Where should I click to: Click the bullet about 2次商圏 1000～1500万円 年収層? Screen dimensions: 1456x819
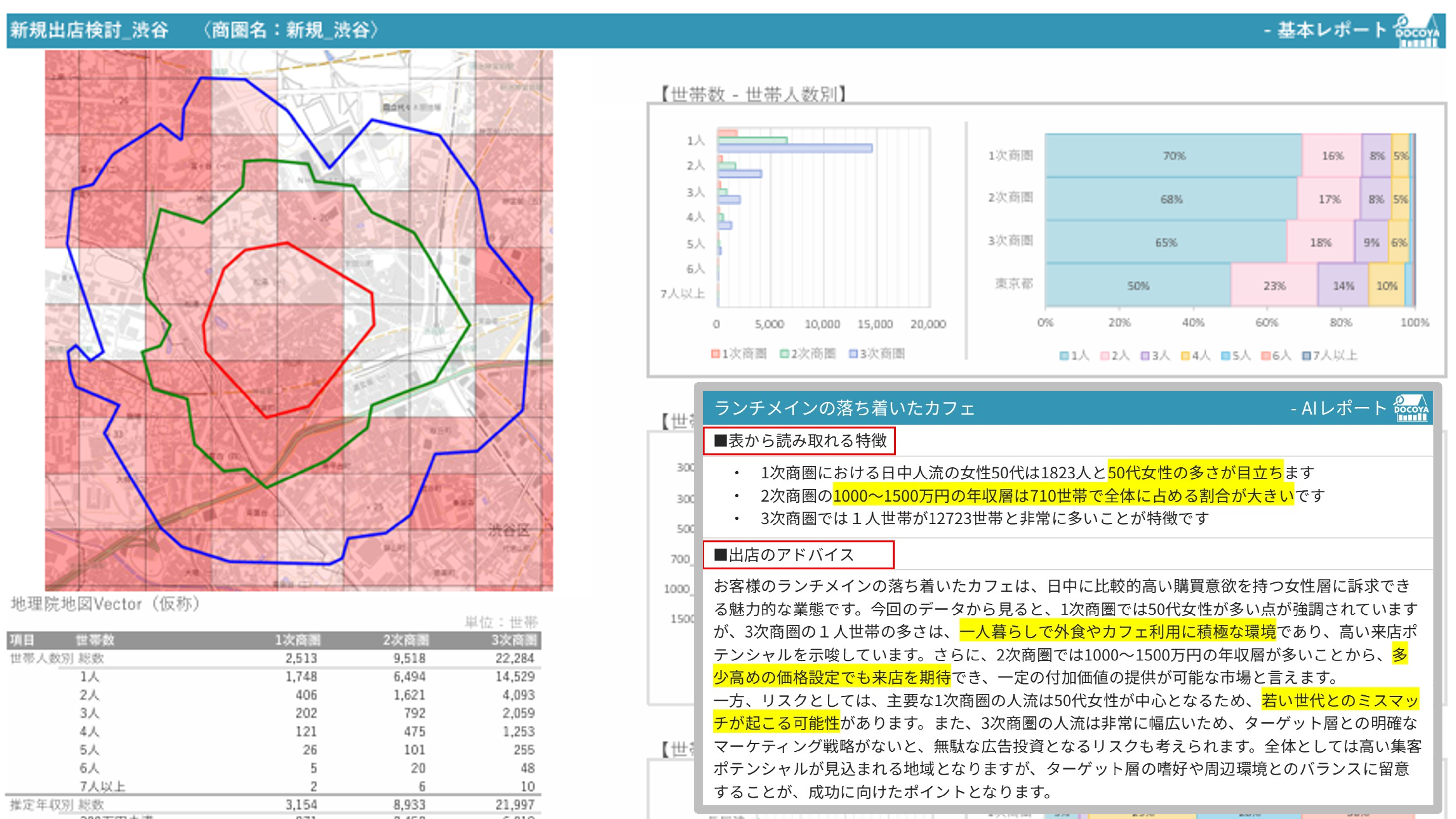click(x=1043, y=496)
